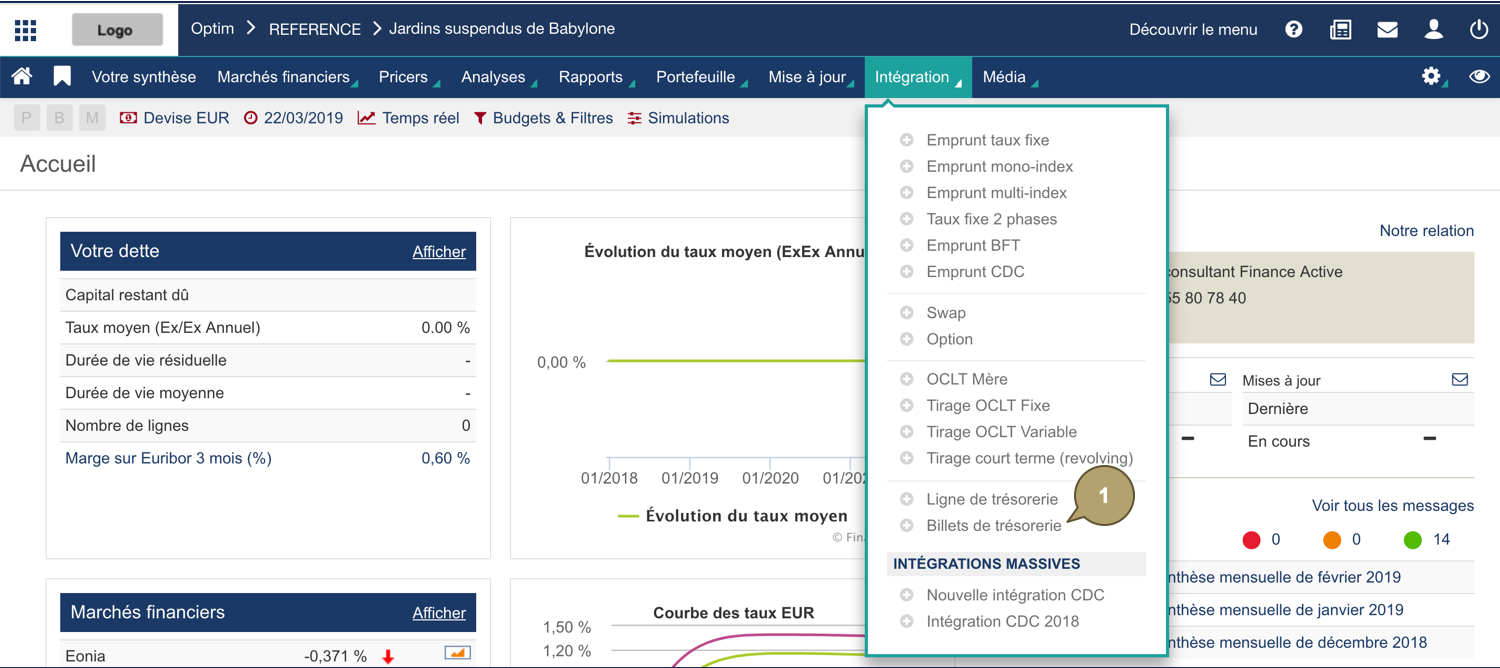Expand the Pricers dropdown menu
The height and width of the screenshot is (668, 1500).
[x=404, y=77]
